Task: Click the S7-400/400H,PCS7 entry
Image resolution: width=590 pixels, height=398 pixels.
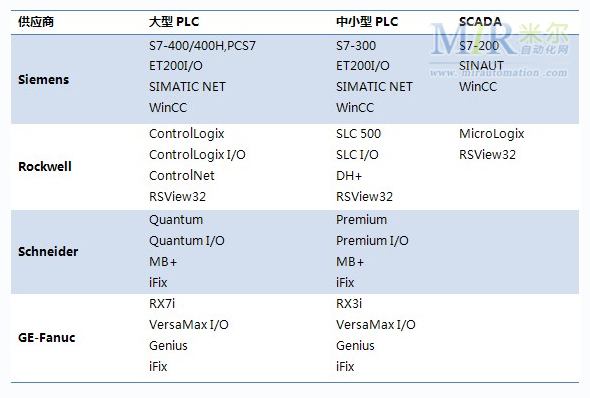Action: [202, 46]
